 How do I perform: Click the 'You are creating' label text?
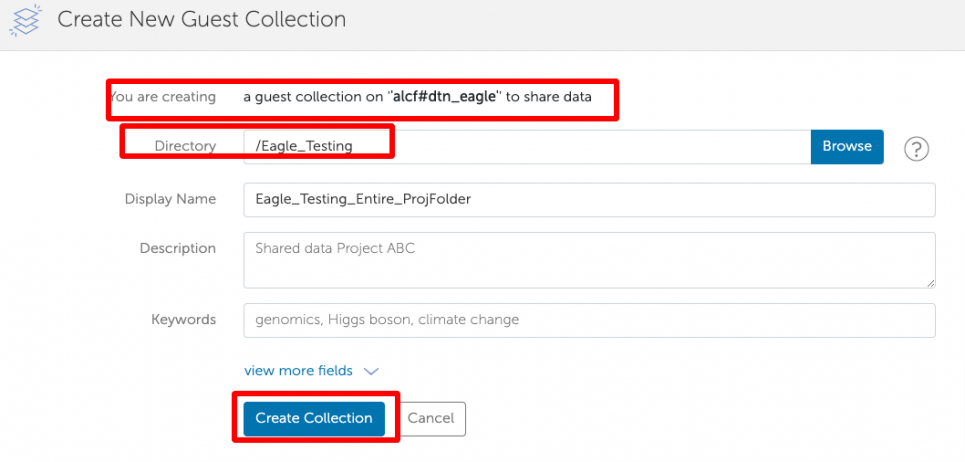tap(163, 97)
